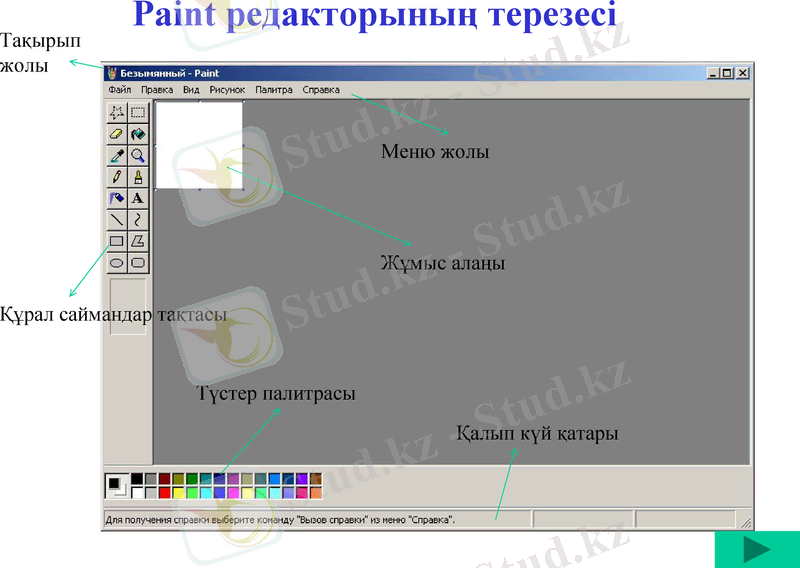Choose the pale yellow swatch
This screenshot has height=568, width=800.
click(x=247, y=492)
